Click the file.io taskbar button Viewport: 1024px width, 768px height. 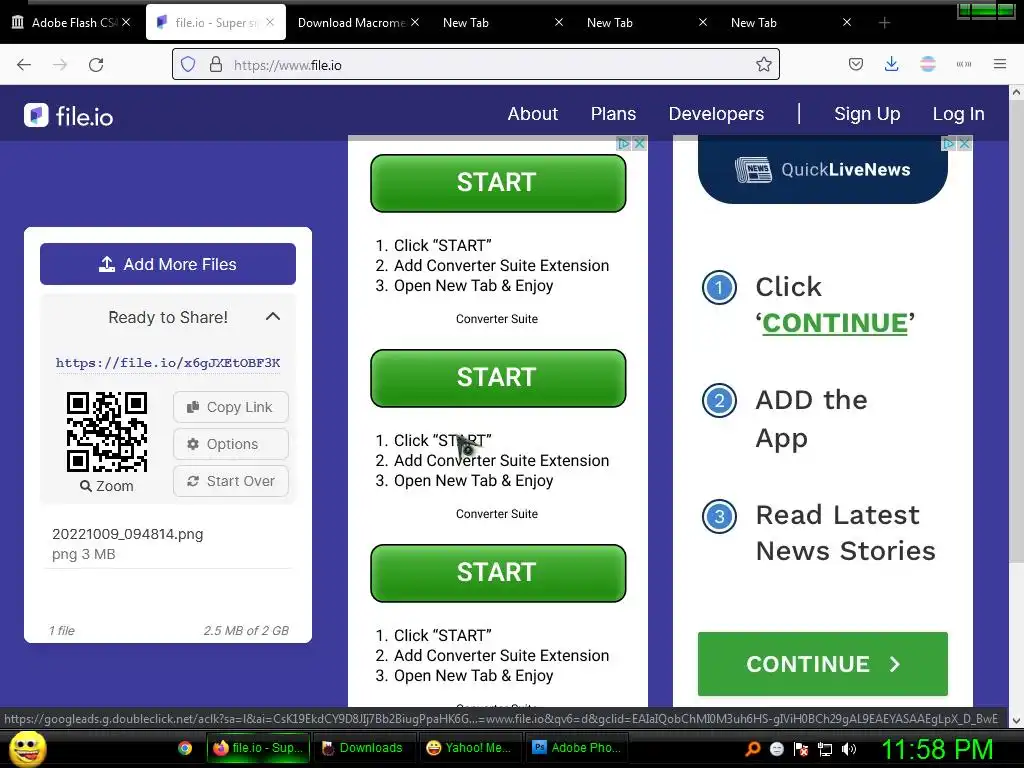pos(258,748)
